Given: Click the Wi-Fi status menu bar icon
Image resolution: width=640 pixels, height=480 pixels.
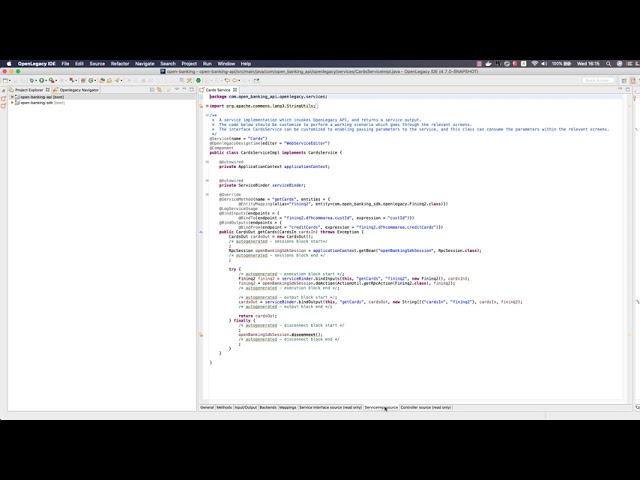Looking at the screenshot, I should pyautogui.click(x=534, y=64).
